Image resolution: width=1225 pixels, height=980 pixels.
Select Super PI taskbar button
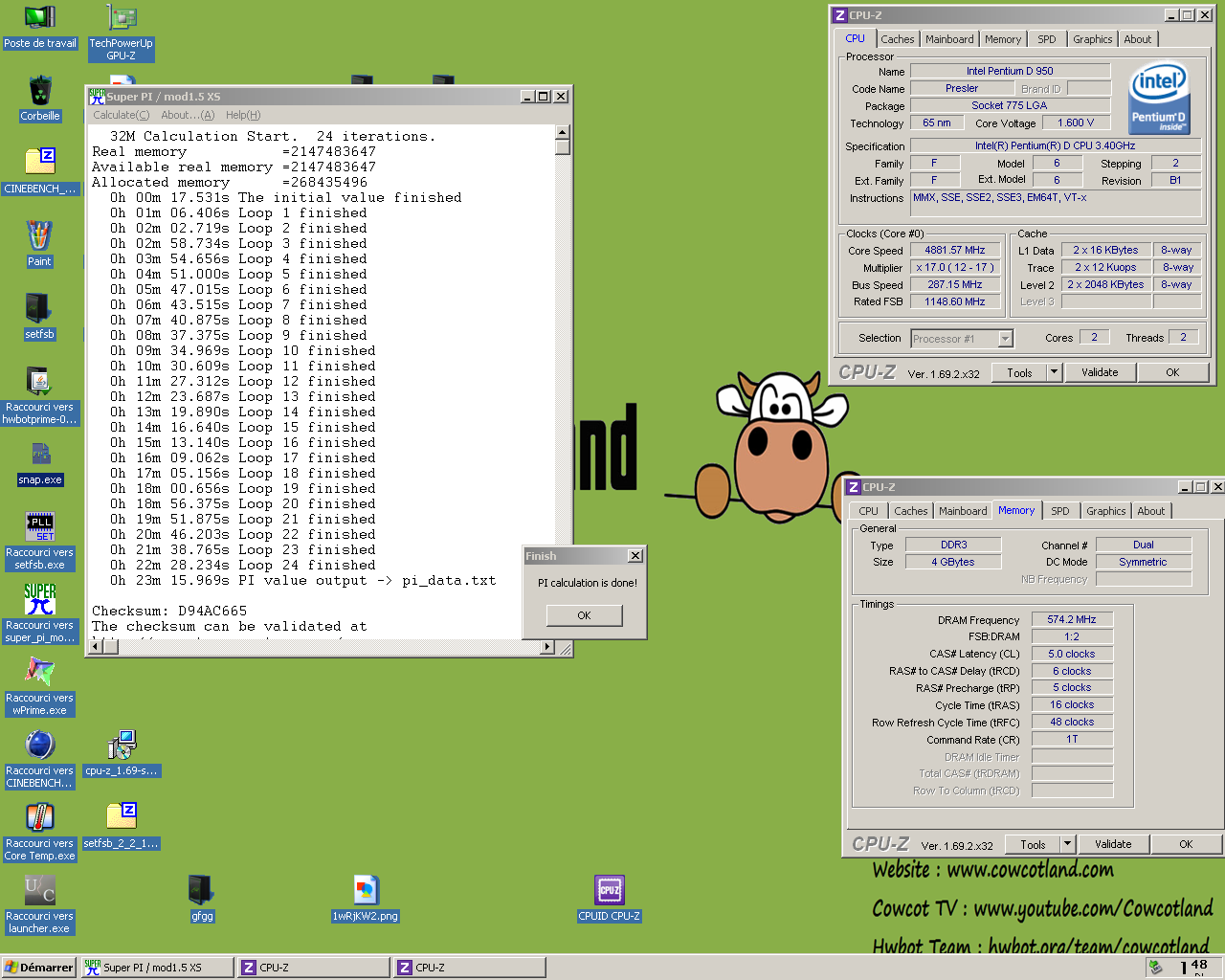point(157,968)
